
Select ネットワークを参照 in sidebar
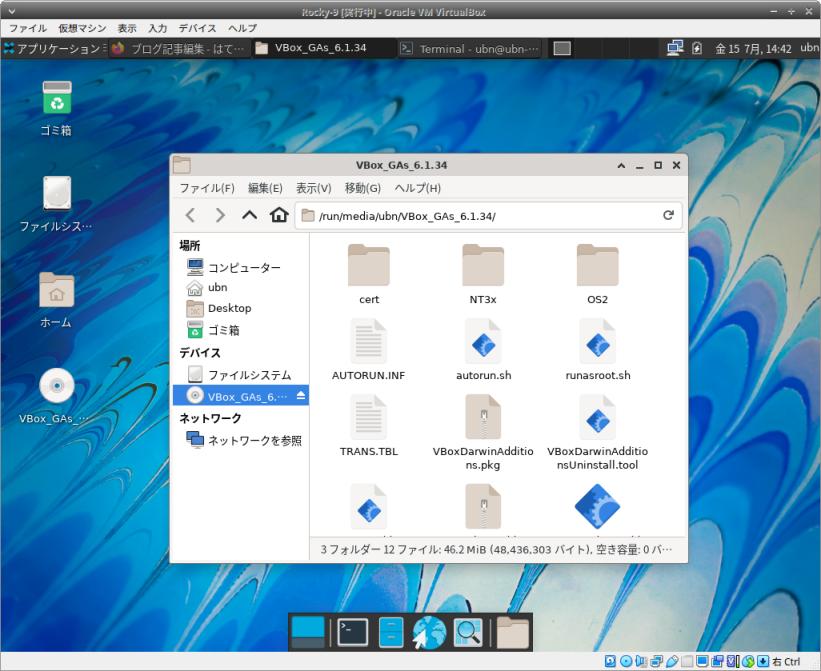241,440
